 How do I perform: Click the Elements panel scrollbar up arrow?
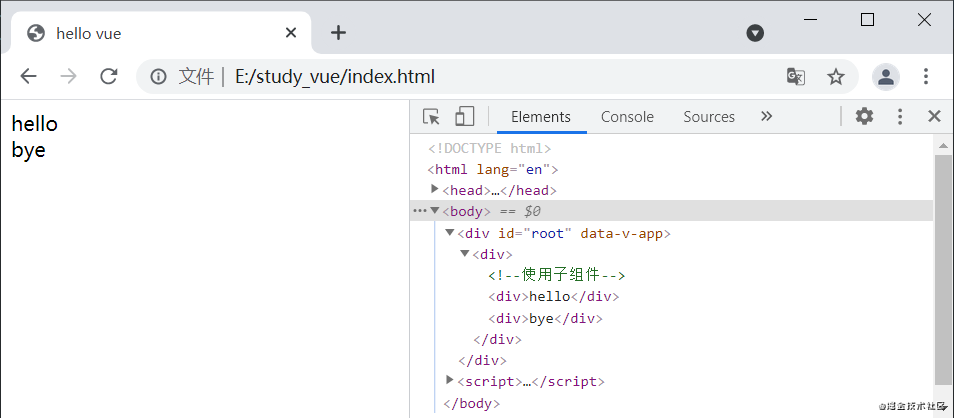tap(944, 145)
